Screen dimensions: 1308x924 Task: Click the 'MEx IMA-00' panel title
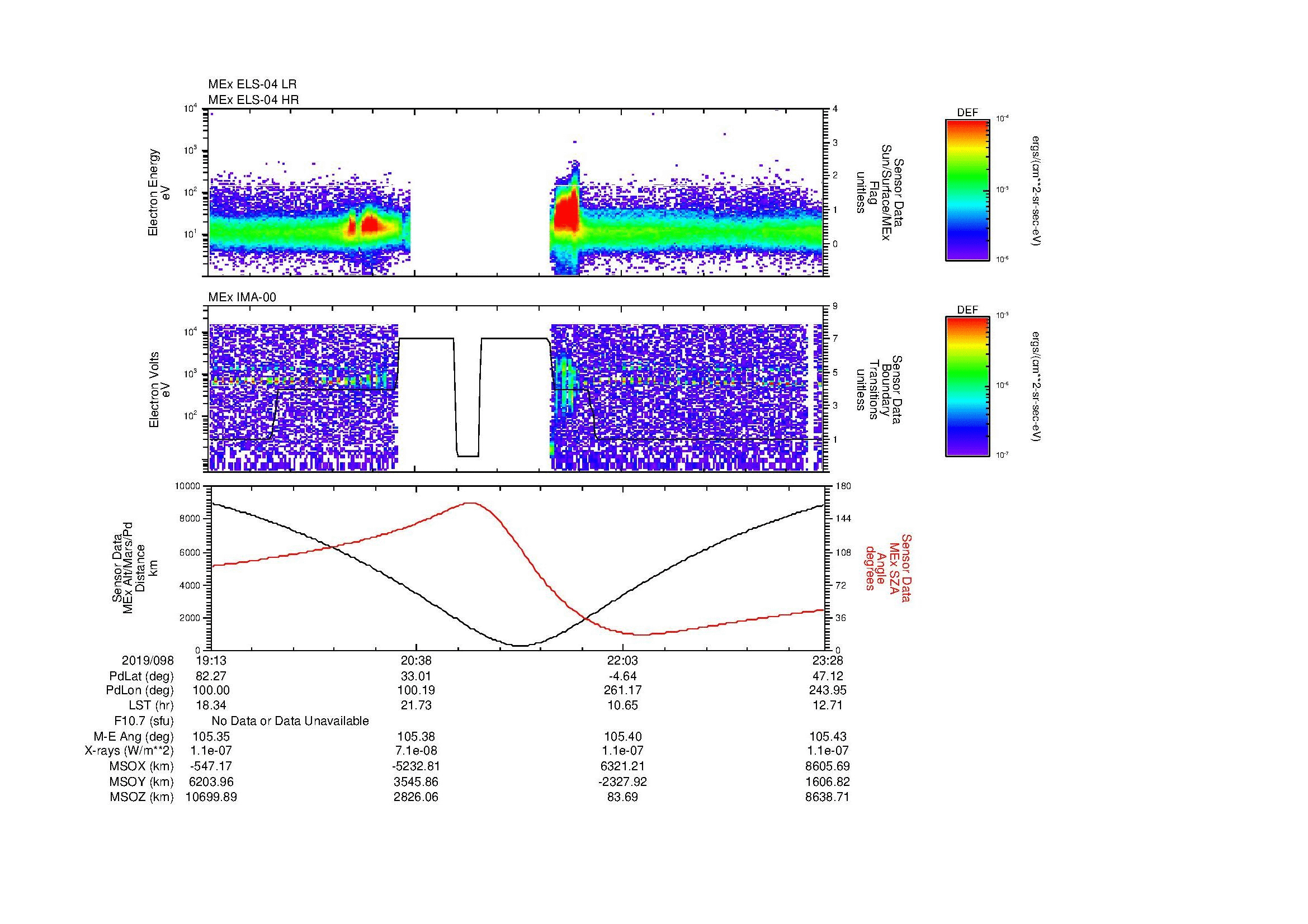[x=242, y=297]
